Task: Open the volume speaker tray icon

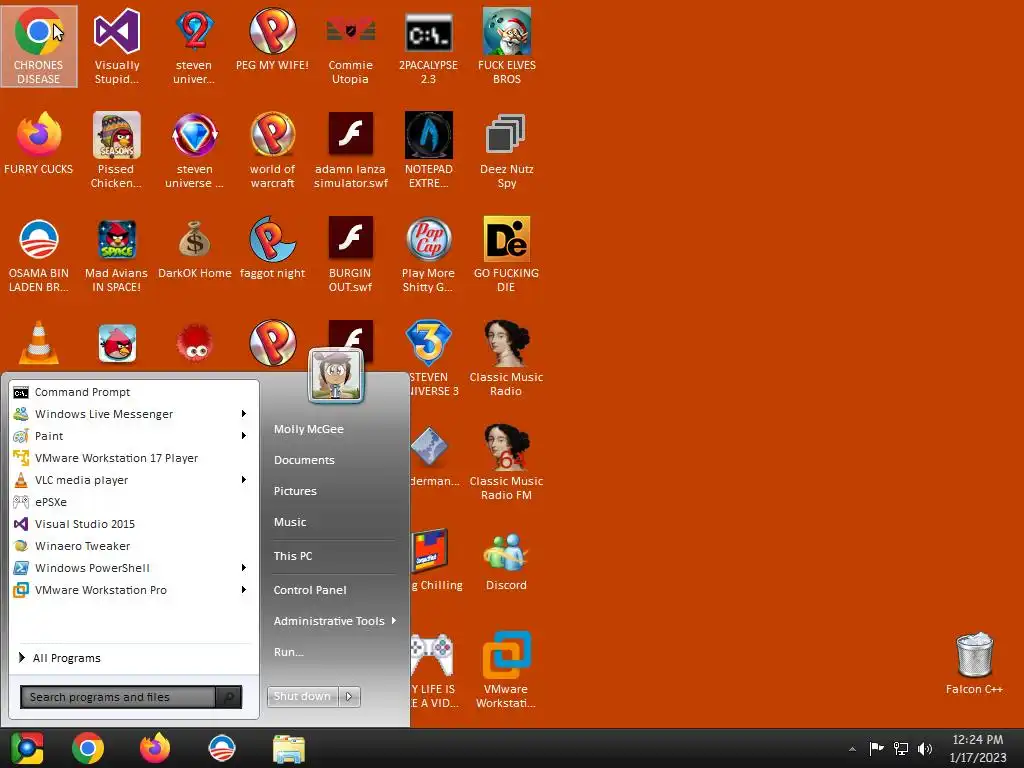Action: [x=925, y=748]
